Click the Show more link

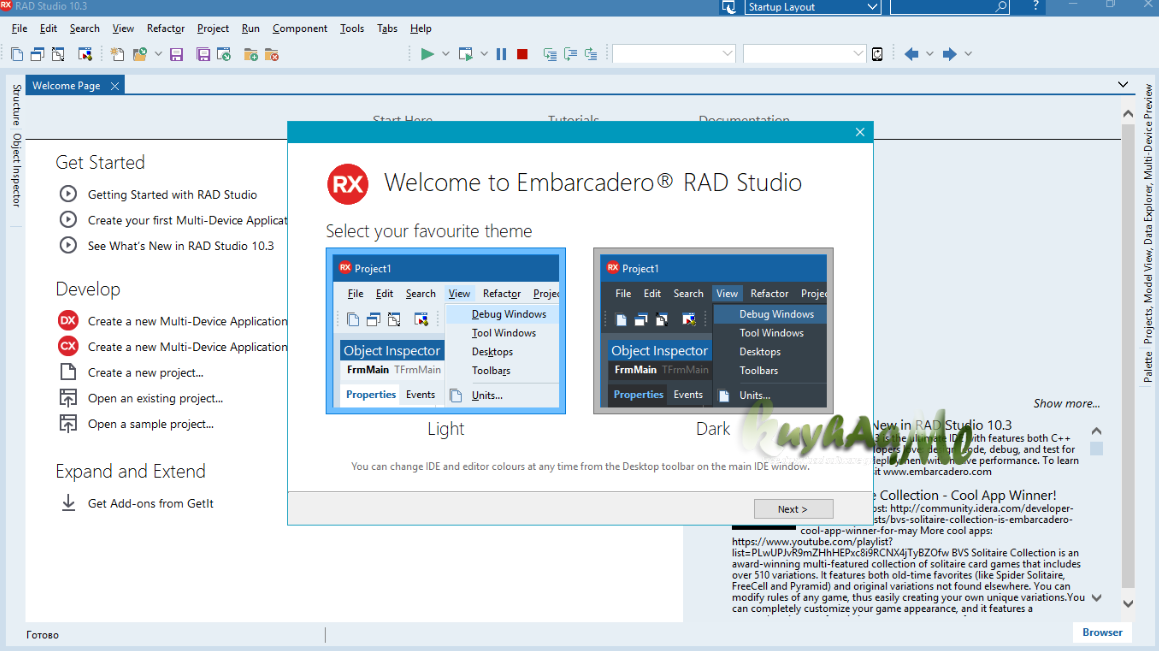1066,403
